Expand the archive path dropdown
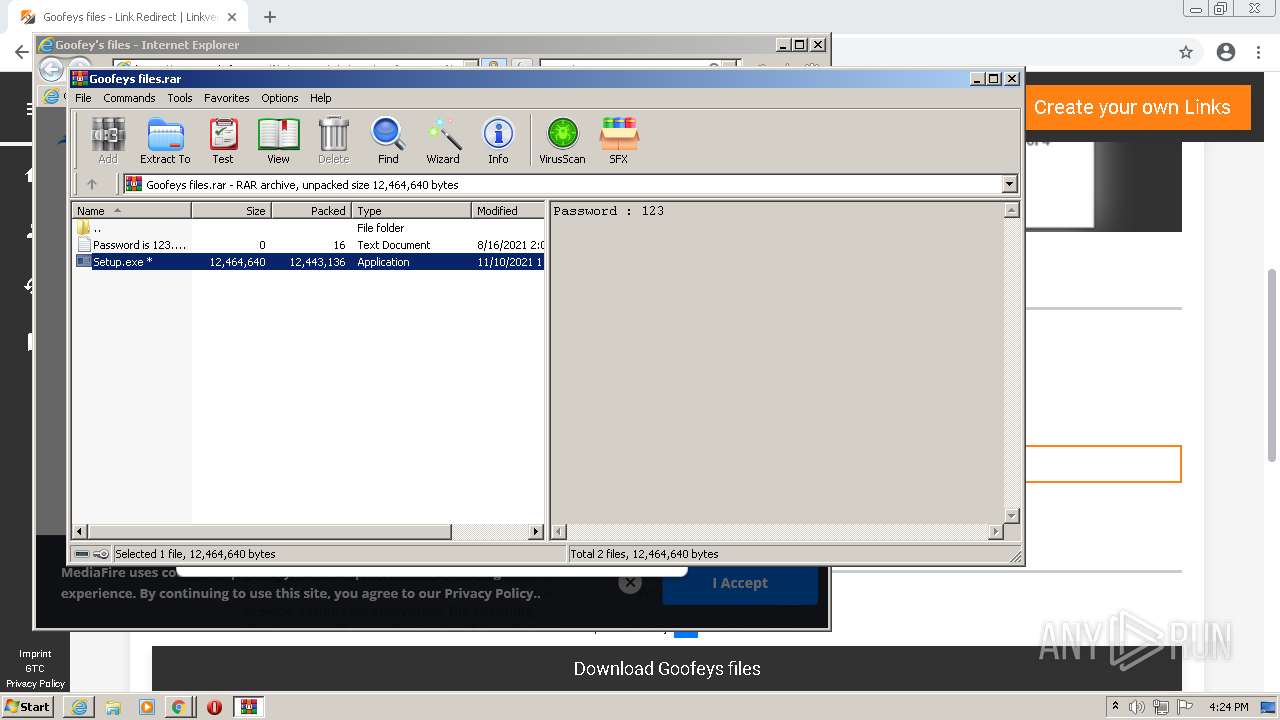Image resolution: width=1280 pixels, height=720 pixels. (1009, 184)
